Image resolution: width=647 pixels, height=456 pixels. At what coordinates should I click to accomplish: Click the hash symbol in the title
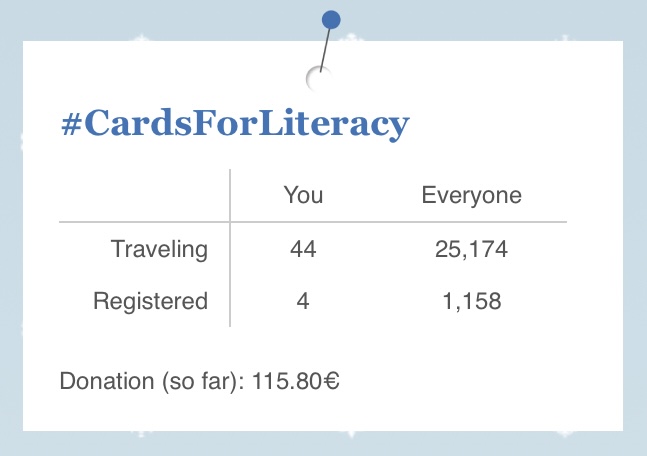[x=71, y=125]
